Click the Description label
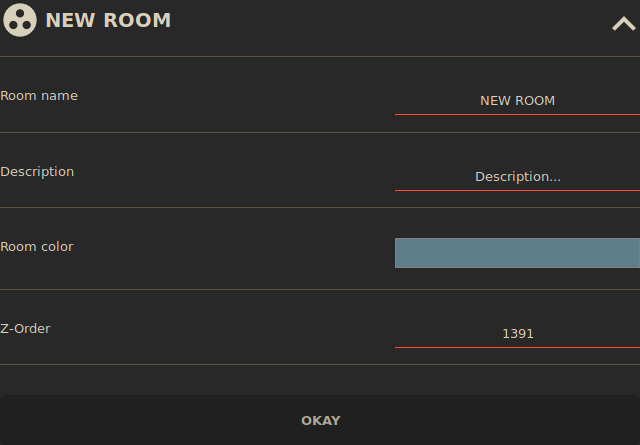 point(37,172)
